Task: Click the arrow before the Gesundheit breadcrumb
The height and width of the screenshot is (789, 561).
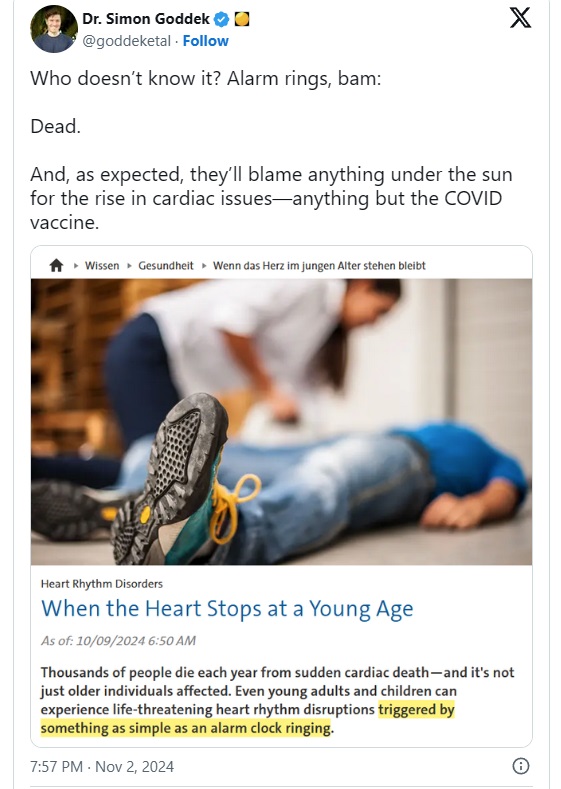Action: click(129, 266)
